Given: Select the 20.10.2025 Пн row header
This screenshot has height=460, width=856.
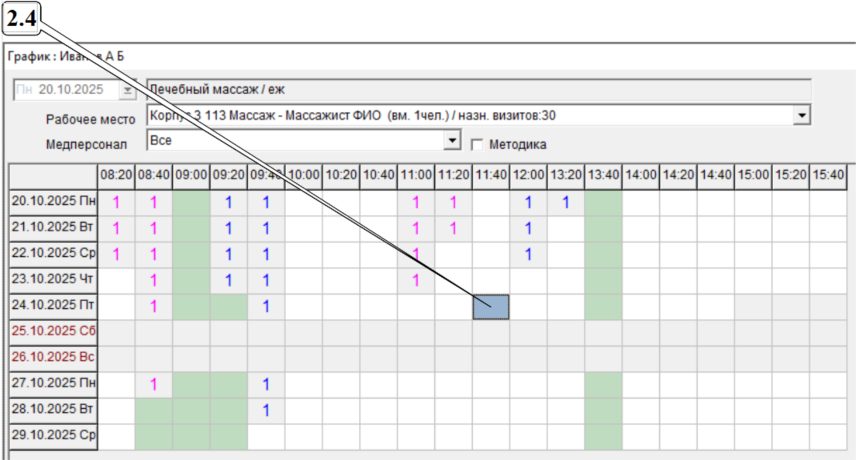Looking at the screenshot, I should point(53,203).
